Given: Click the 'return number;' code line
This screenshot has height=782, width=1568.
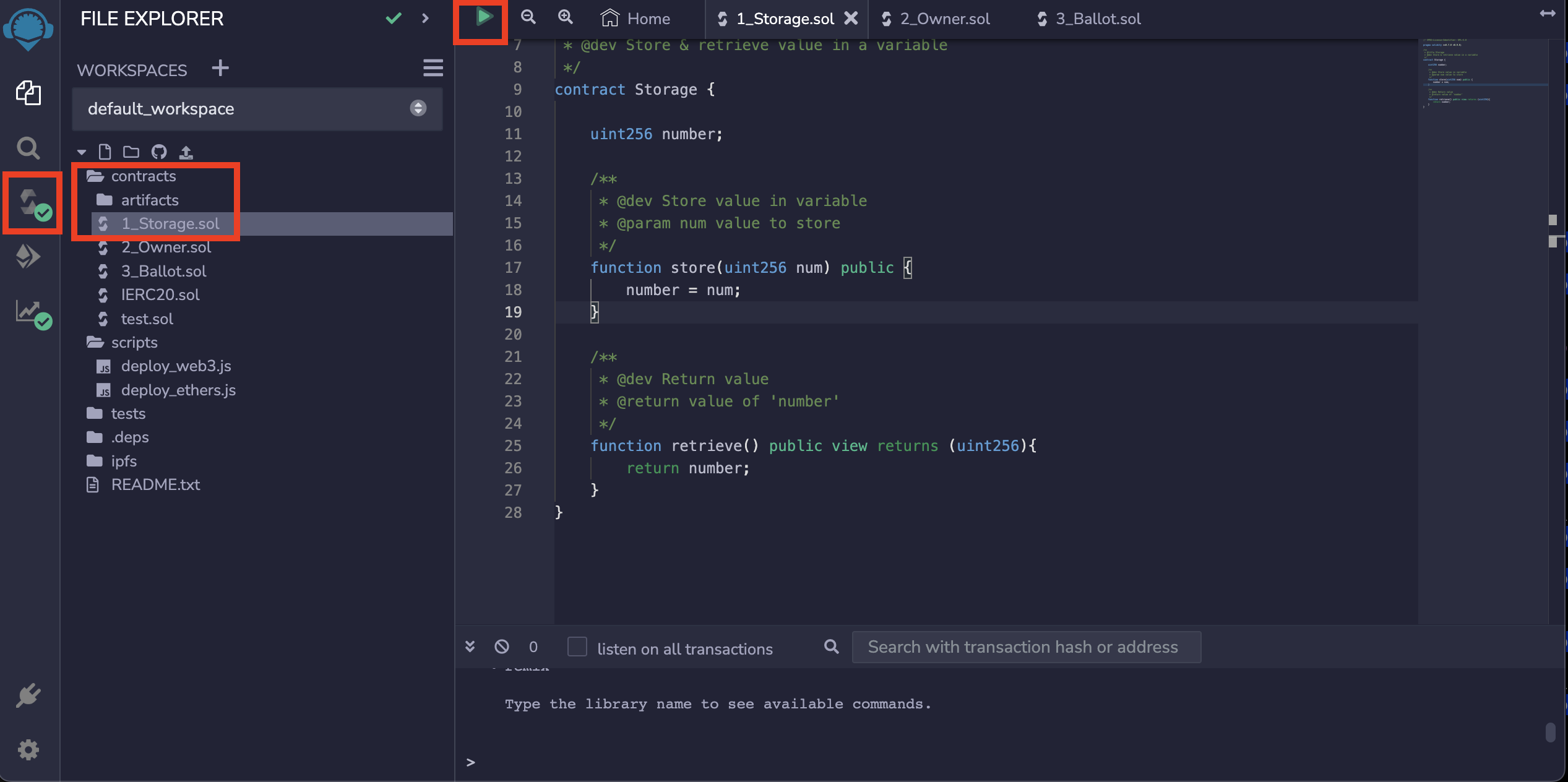Looking at the screenshot, I should 687,468.
